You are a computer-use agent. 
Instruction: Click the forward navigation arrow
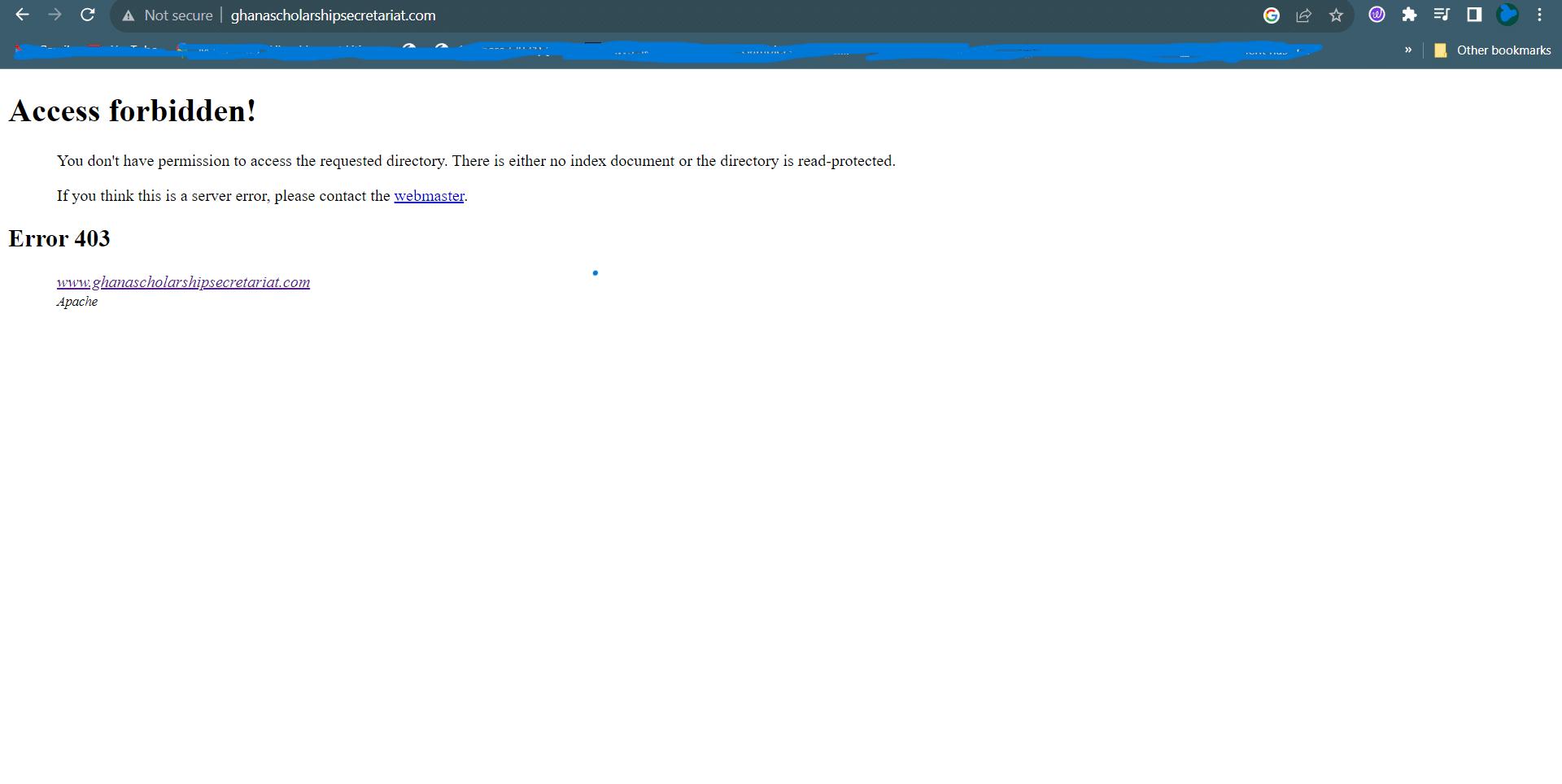pyautogui.click(x=55, y=15)
